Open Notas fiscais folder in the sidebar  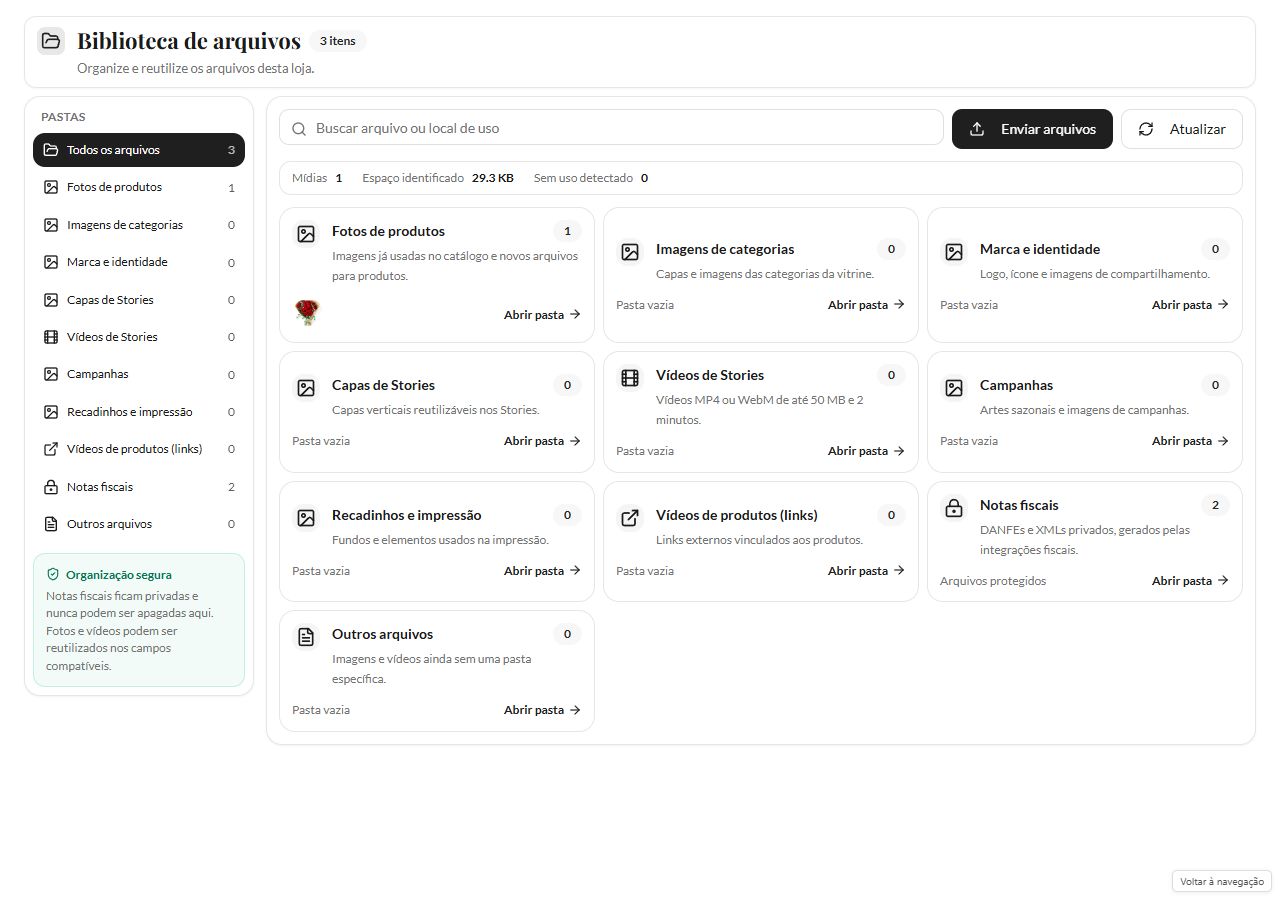point(139,487)
